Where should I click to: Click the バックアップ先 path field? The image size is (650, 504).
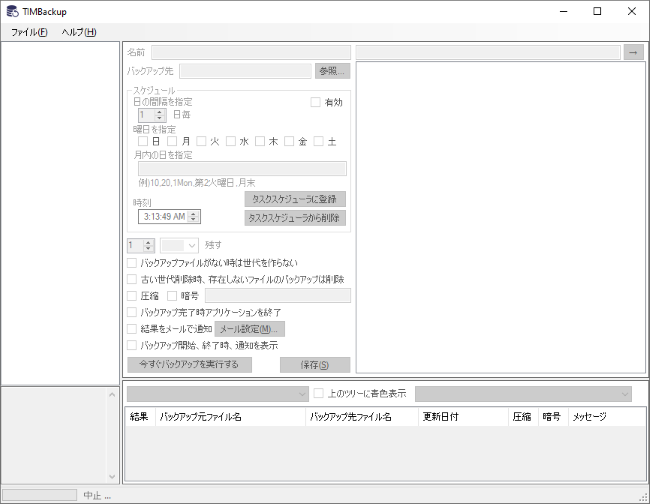(x=245, y=71)
